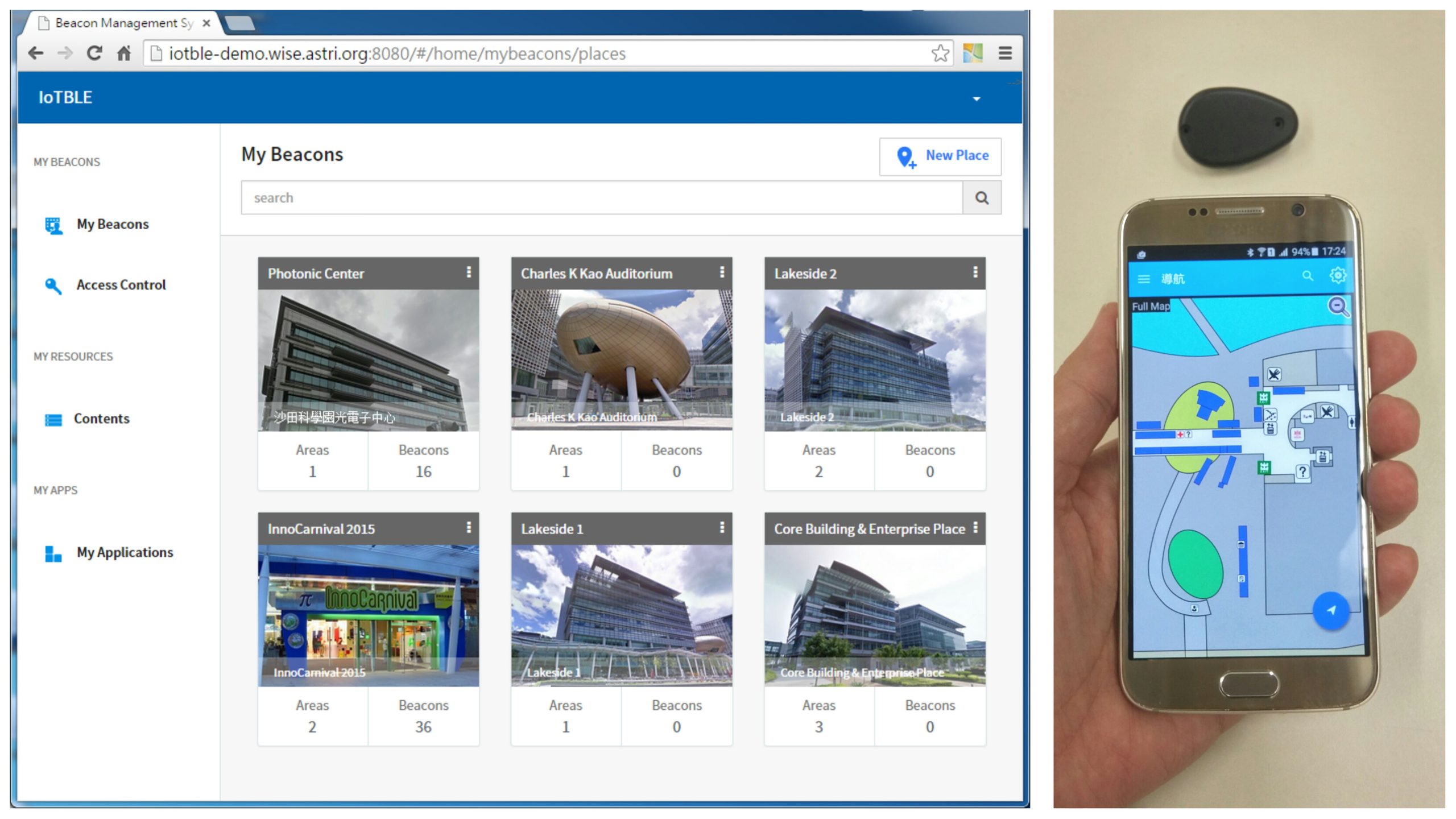The width and height of the screenshot is (1456, 819).
Task: Click the colorful extension icon beside the star
Action: (973, 53)
